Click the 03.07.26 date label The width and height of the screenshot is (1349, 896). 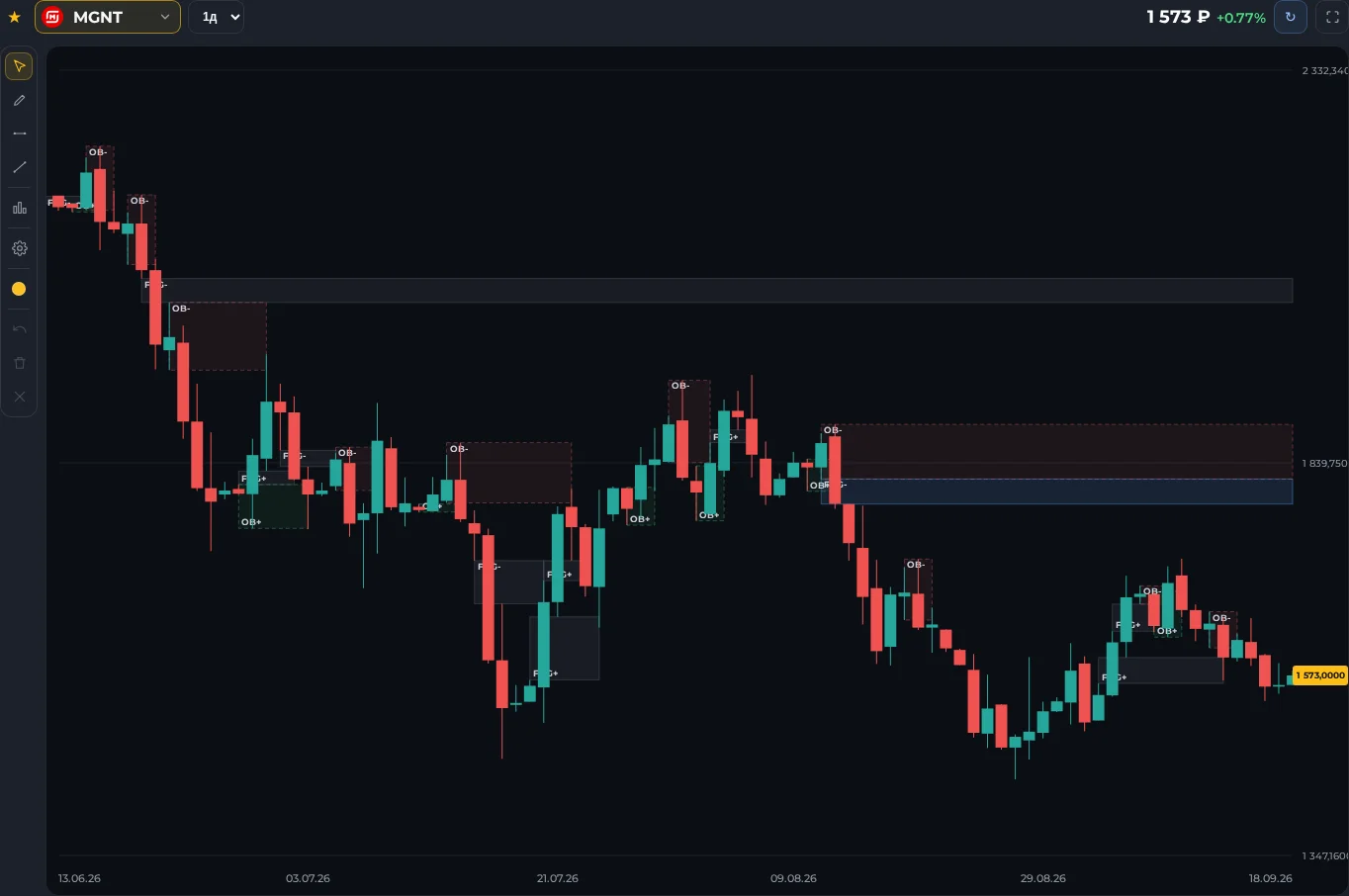coord(308,878)
